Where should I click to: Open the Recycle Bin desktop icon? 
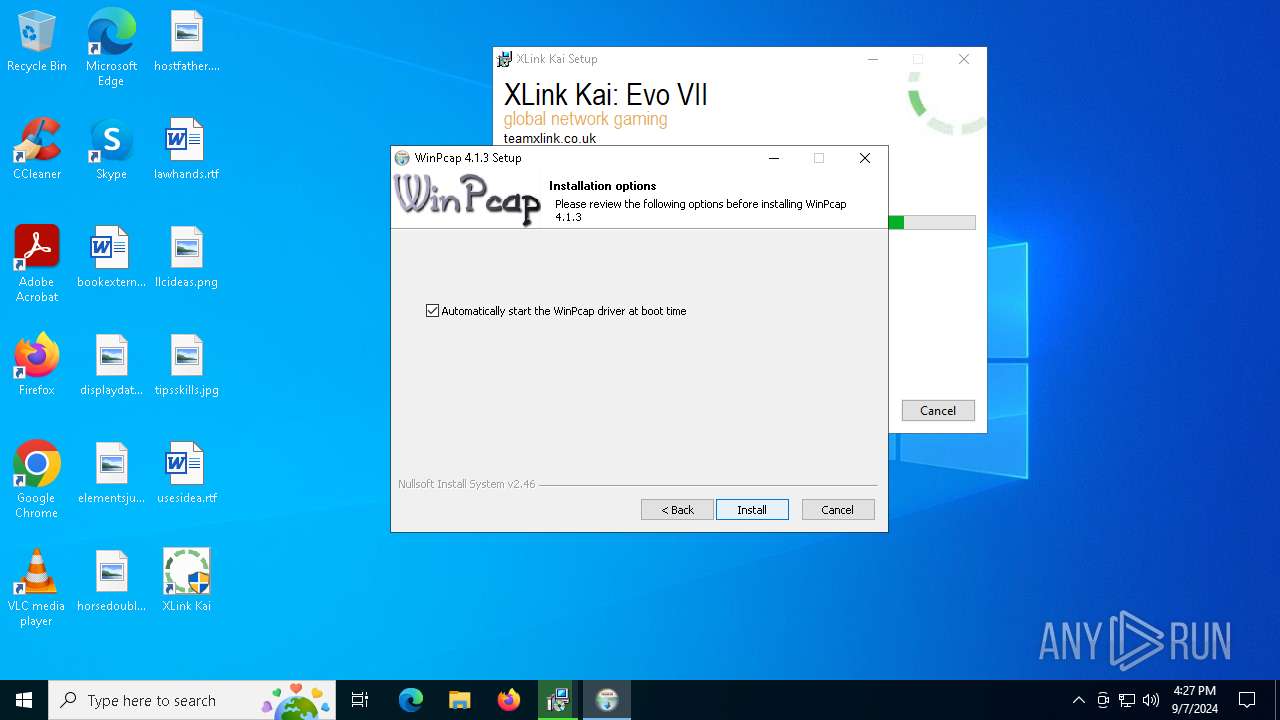tap(37, 42)
